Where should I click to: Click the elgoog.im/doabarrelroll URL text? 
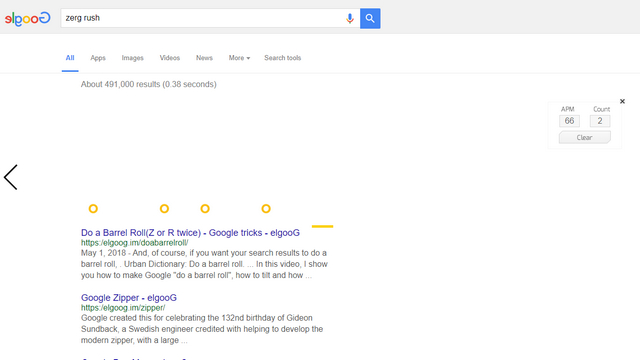(134, 243)
